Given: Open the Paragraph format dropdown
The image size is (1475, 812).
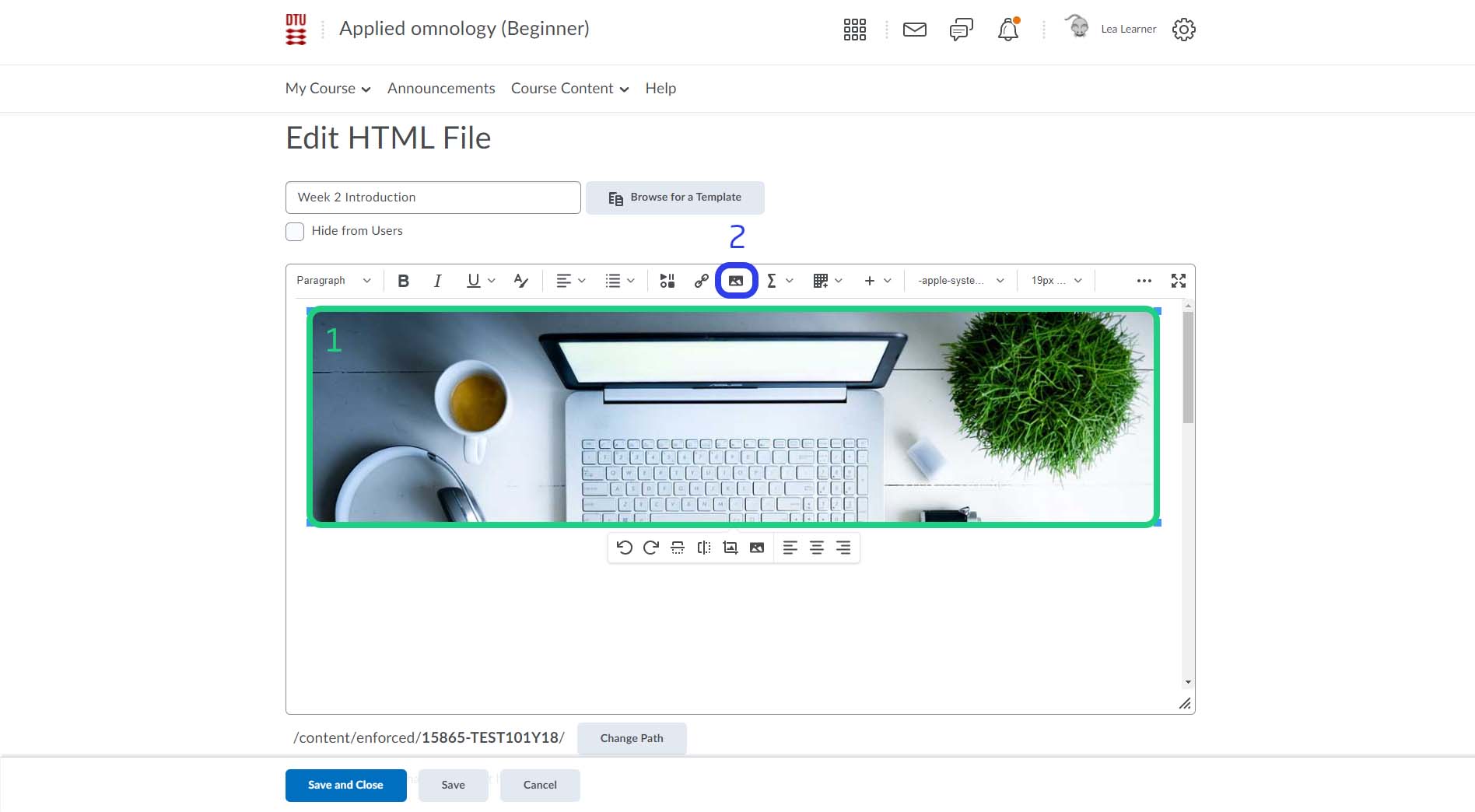Looking at the screenshot, I should click(x=333, y=281).
